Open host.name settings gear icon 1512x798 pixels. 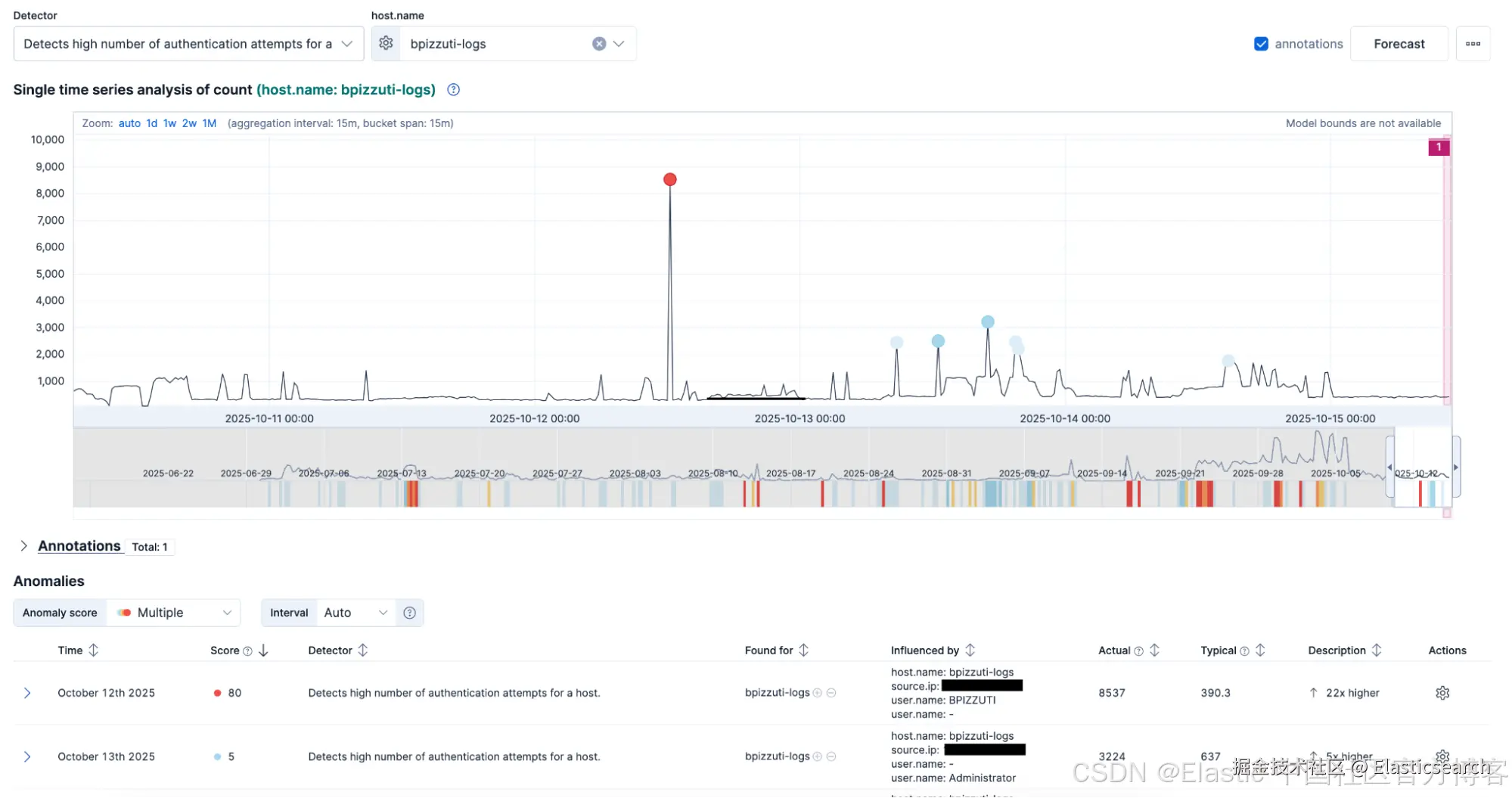pyautogui.click(x=386, y=44)
